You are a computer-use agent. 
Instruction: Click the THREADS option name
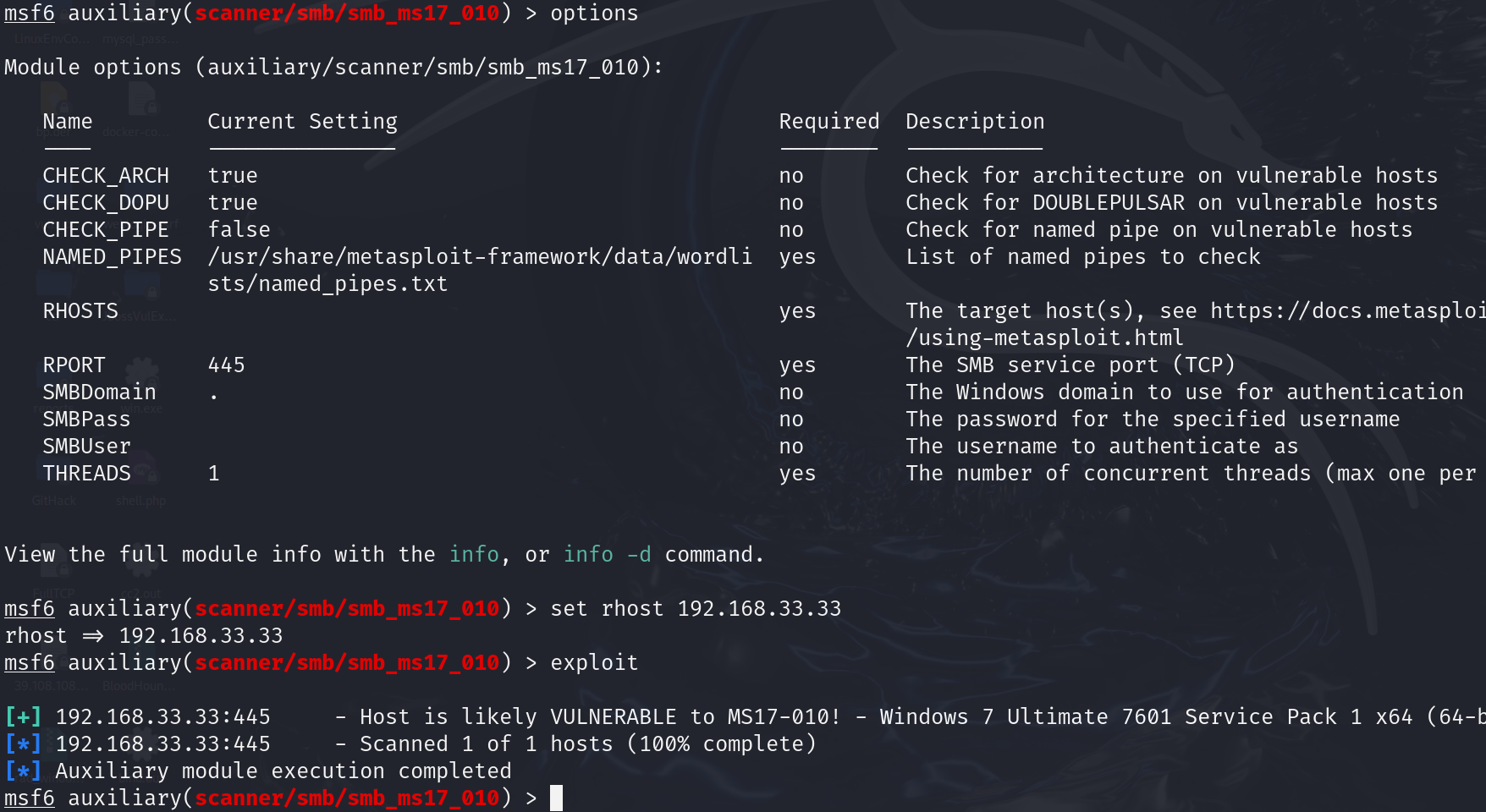87,474
